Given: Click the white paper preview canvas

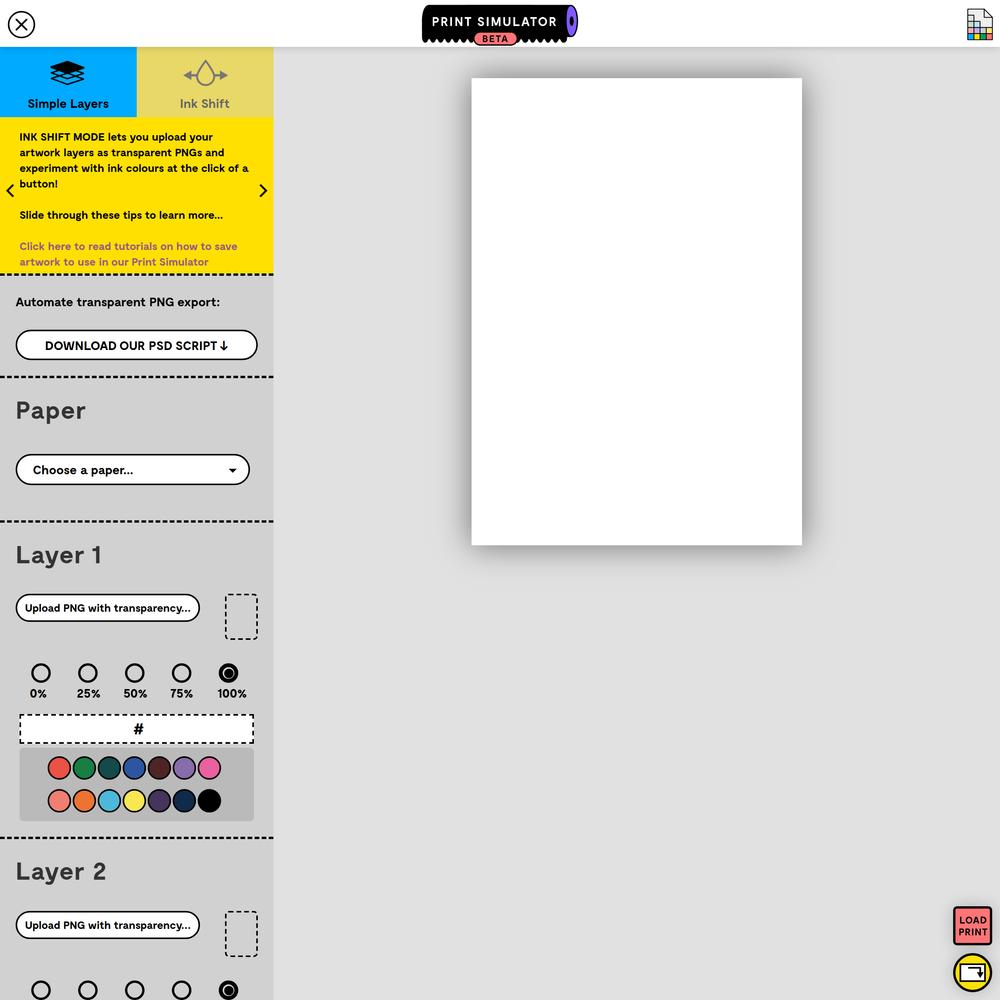Looking at the screenshot, I should pyautogui.click(x=636, y=311).
